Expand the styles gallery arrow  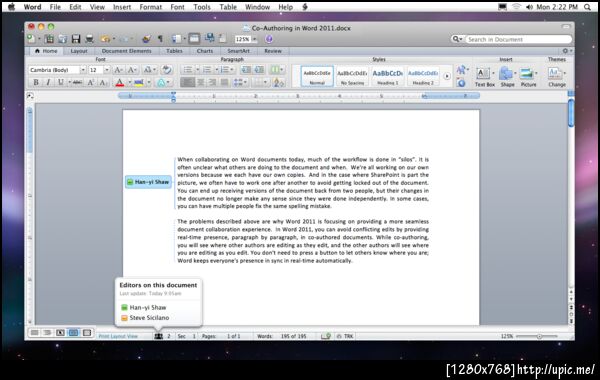click(x=447, y=76)
